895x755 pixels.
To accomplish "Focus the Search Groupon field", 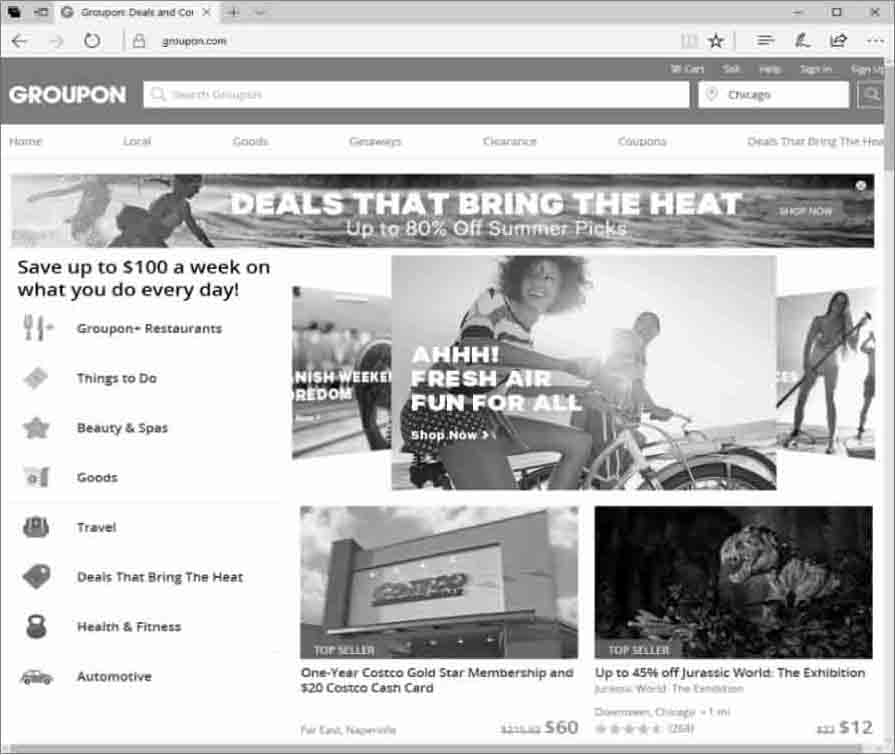I will tap(417, 94).
